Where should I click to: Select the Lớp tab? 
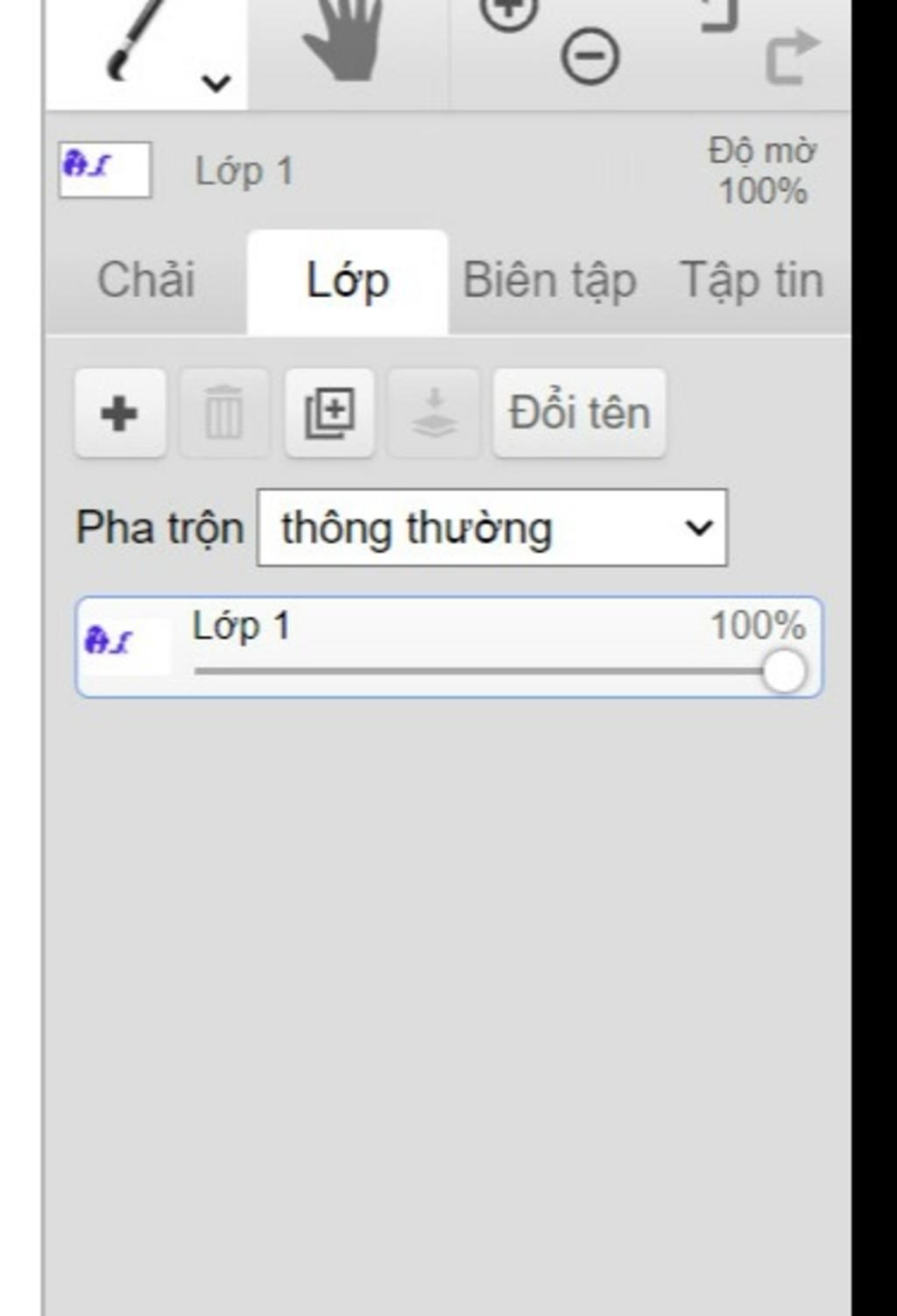coord(348,281)
